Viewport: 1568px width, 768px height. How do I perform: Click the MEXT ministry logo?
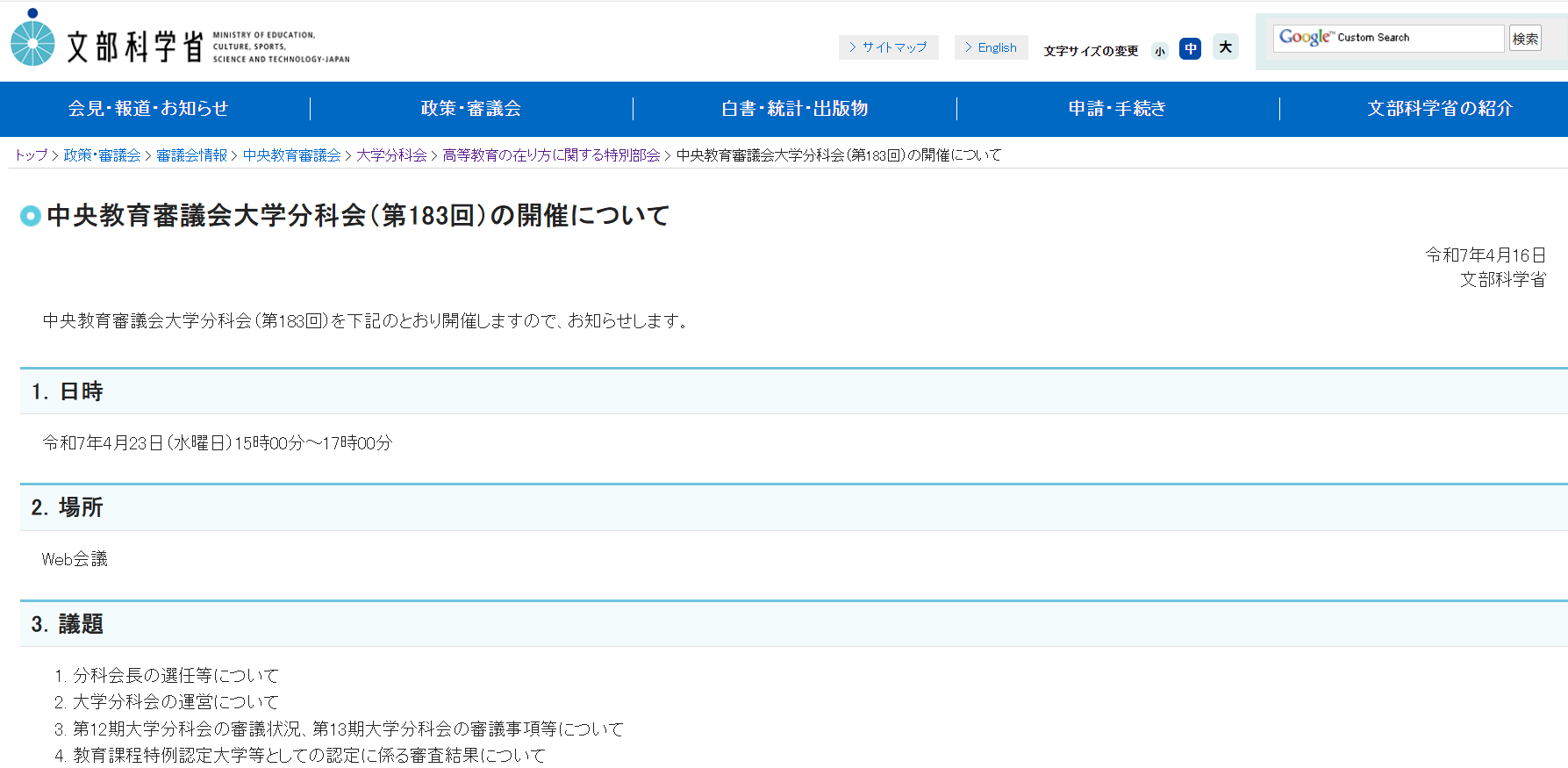click(180, 39)
